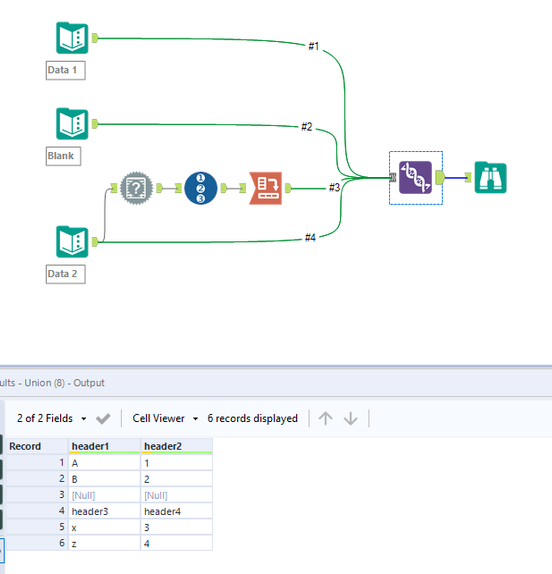552x574 pixels.
Task: Select the Data 2 Text Input tool
Action: click(x=72, y=242)
